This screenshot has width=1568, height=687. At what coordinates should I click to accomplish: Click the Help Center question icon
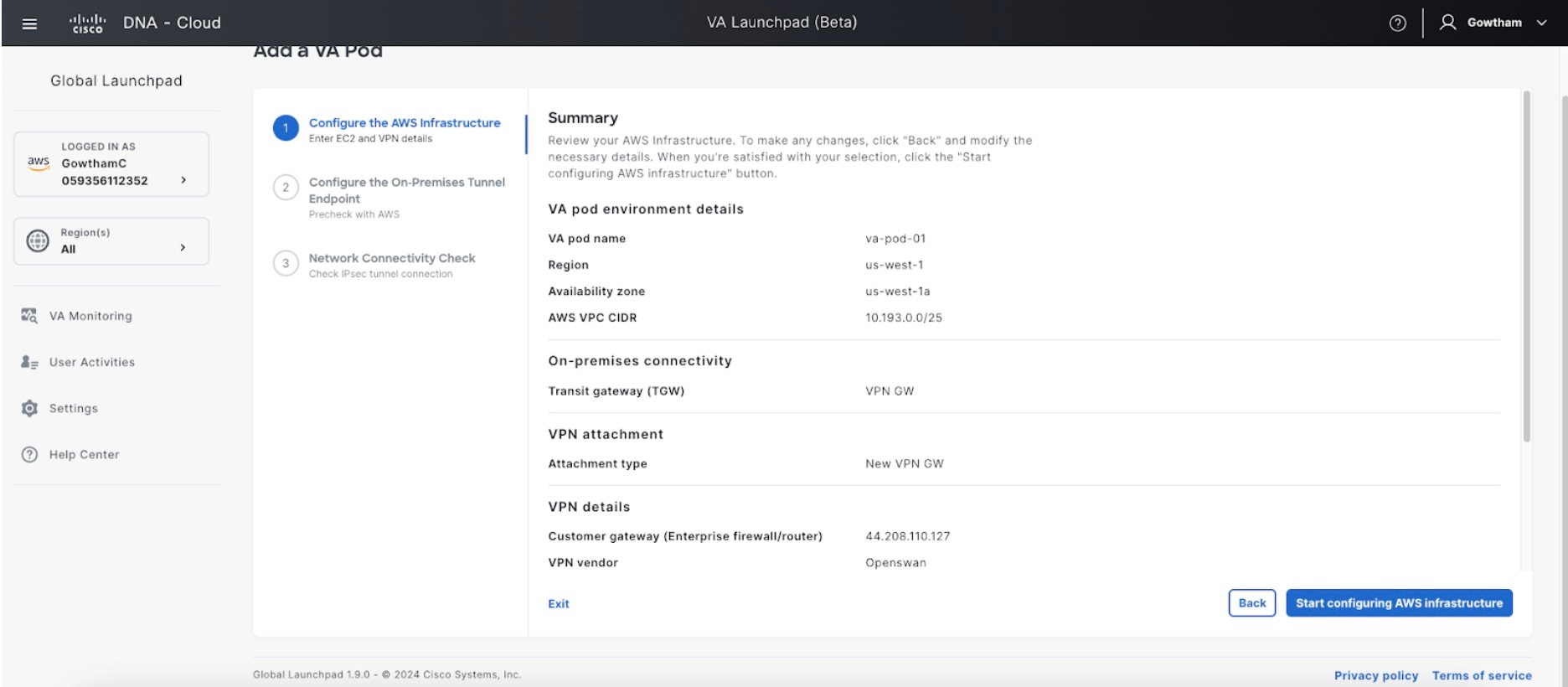29,454
